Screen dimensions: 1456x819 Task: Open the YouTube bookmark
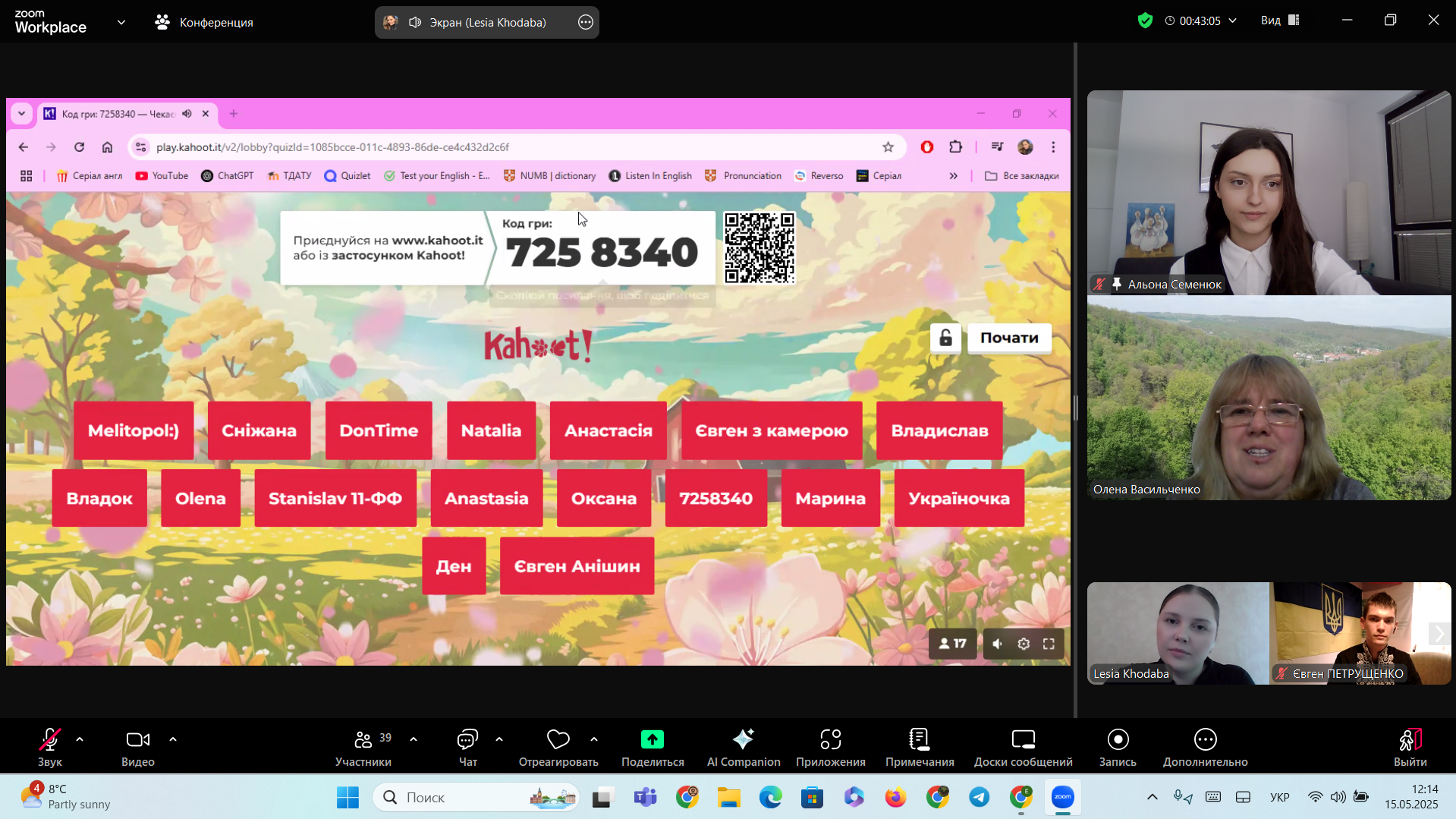click(x=162, y=176)
